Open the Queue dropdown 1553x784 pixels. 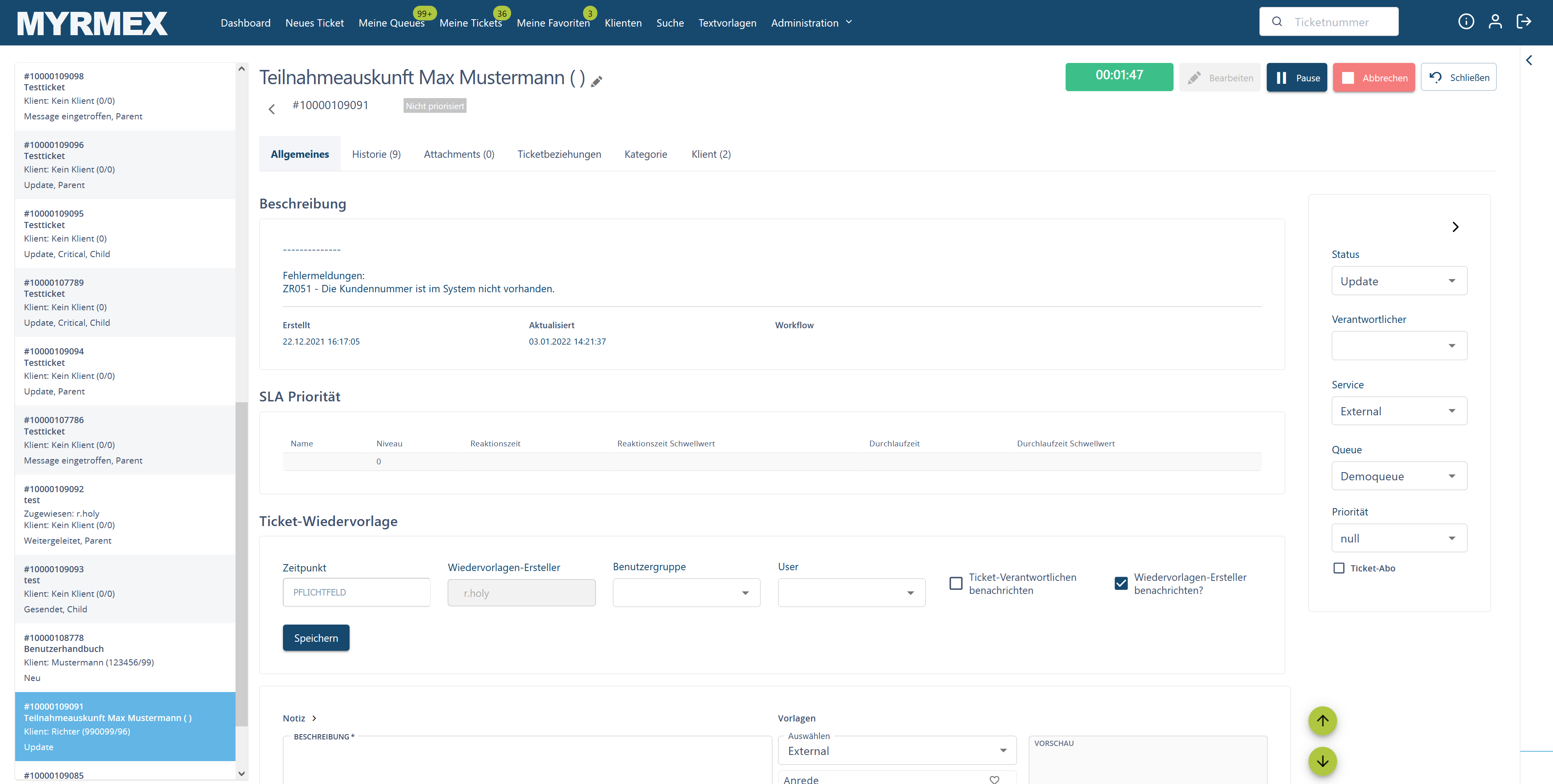point(1399,476)
